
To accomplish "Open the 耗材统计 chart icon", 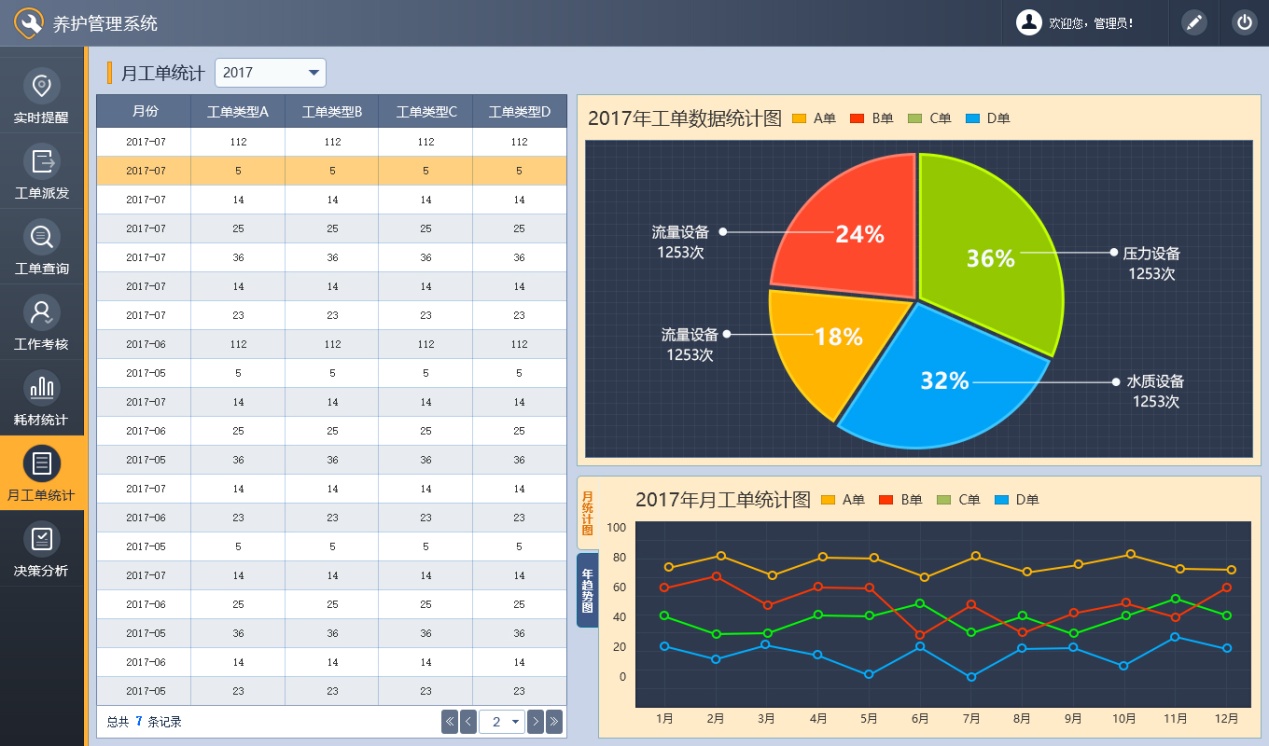I will pyautogui.click(x=42, y=388).
